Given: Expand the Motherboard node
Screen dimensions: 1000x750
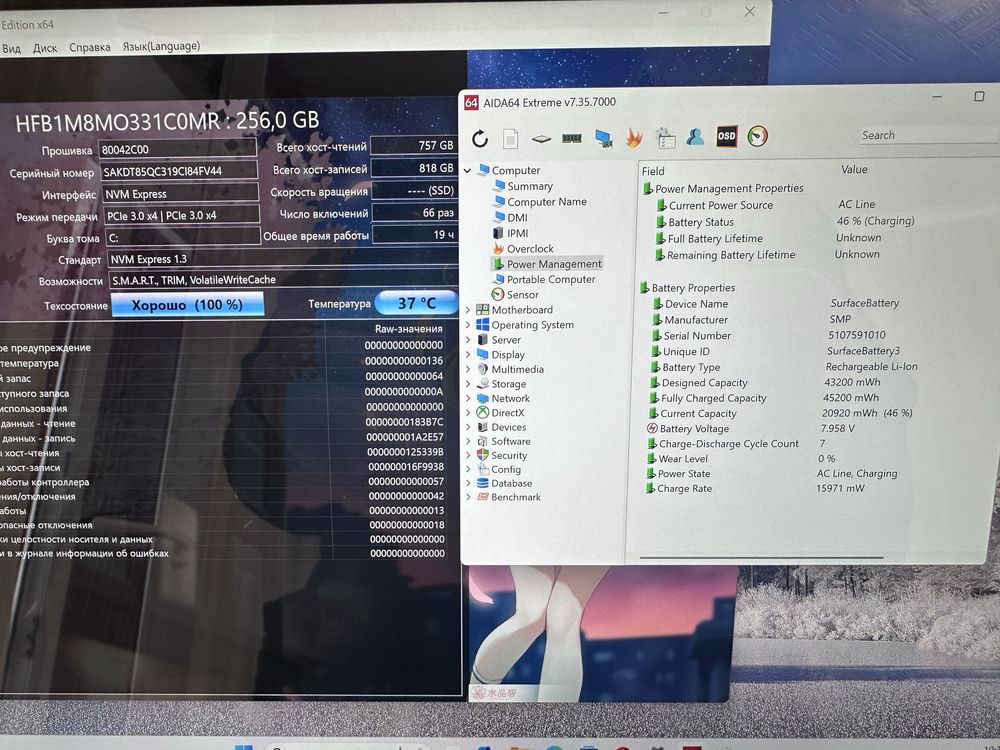Looking at the screenshot, I should (x=467, y=310).
